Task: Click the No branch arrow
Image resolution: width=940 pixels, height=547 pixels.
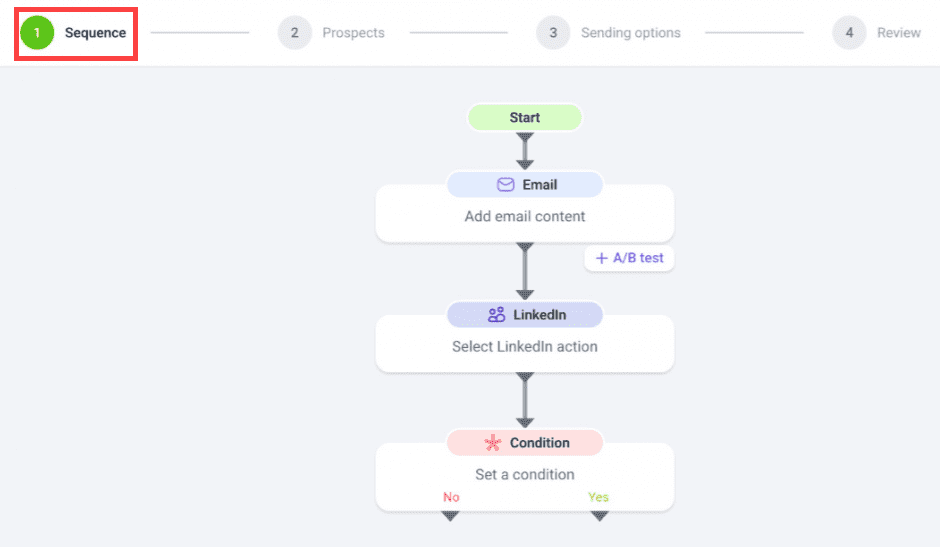Action: (x=450, y=516)
